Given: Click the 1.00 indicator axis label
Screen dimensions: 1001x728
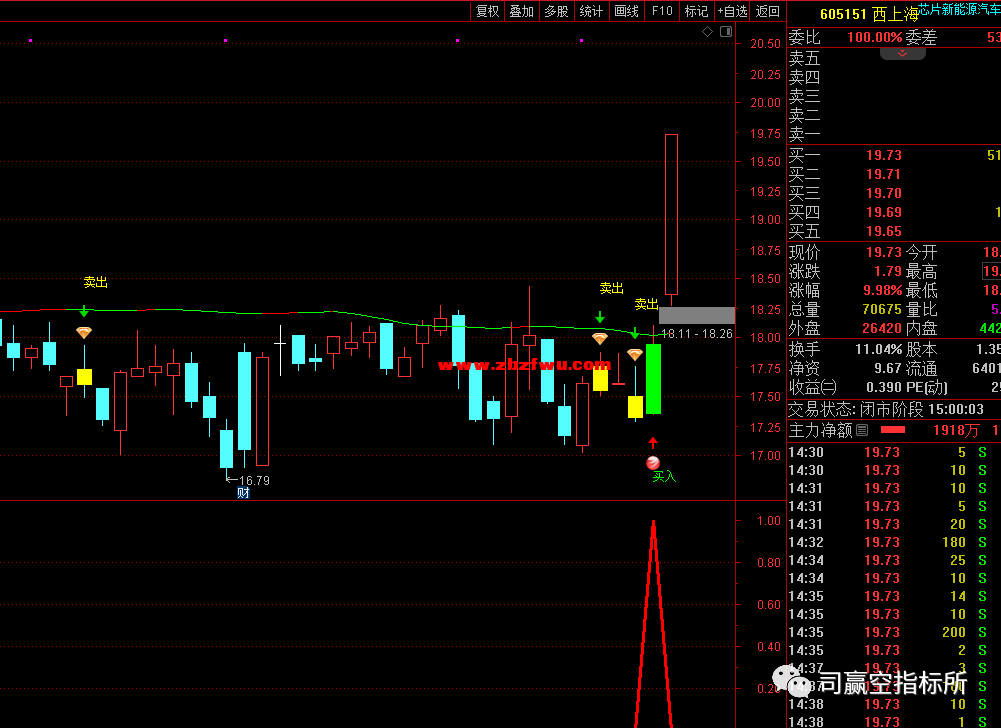Looking at the screenshot, I should 769,520.
